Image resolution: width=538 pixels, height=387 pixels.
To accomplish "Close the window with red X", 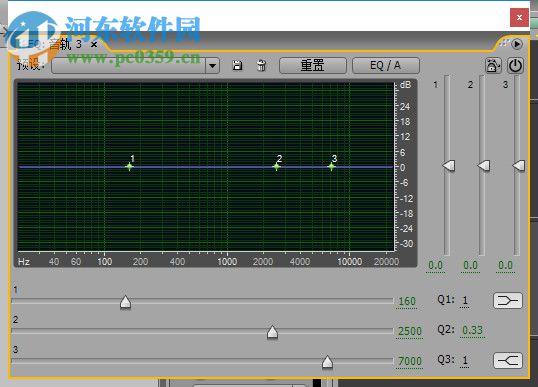I will pyautogui.click(x=519, y=17).
